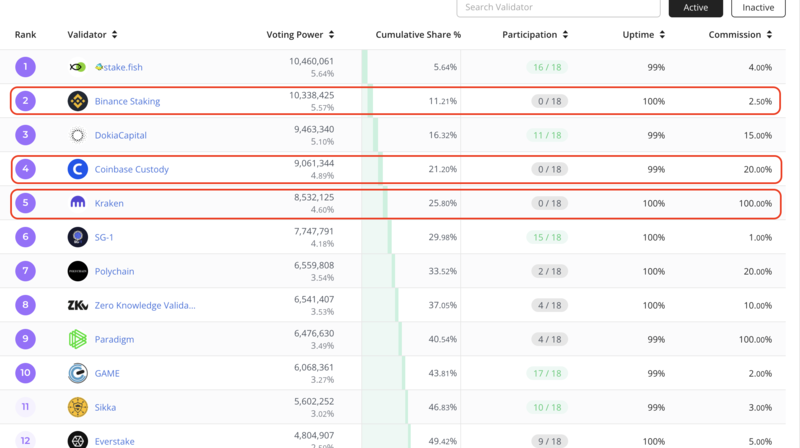Open Kraken validator link
This screenshot has height=448, width=800.
(109, 203)
